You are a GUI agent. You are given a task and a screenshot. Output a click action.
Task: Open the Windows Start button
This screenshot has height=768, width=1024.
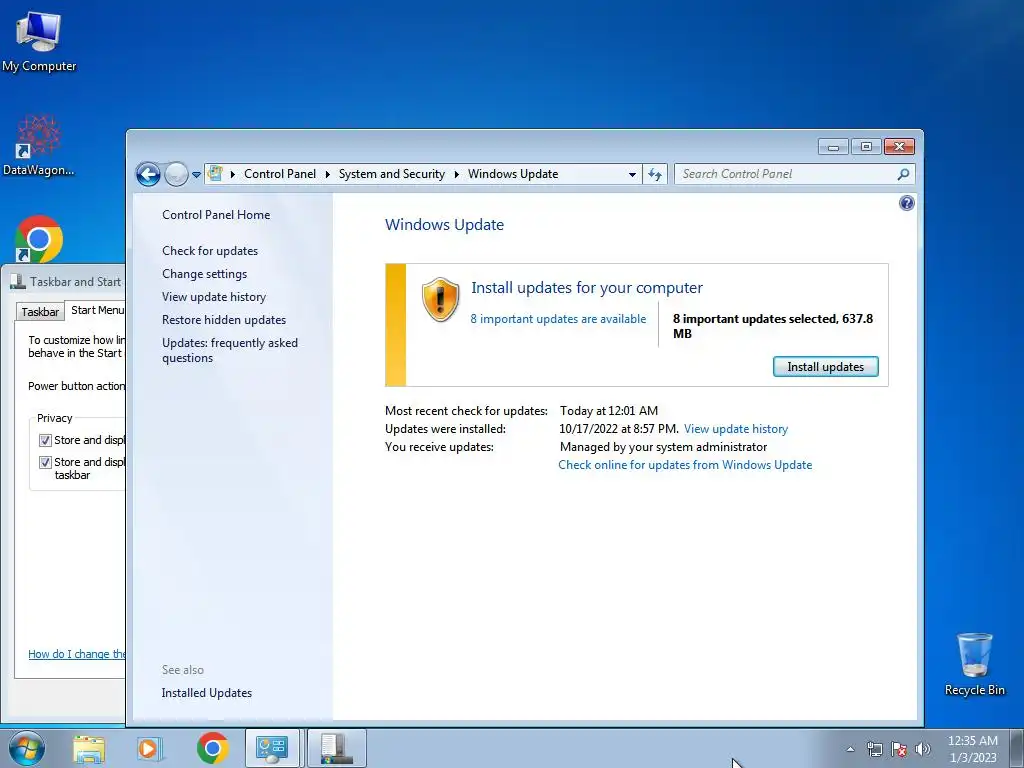click(x=27, y=748)
